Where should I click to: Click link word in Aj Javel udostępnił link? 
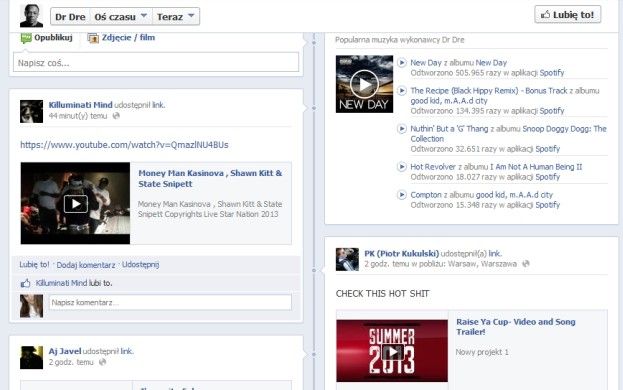click(126, 351)
